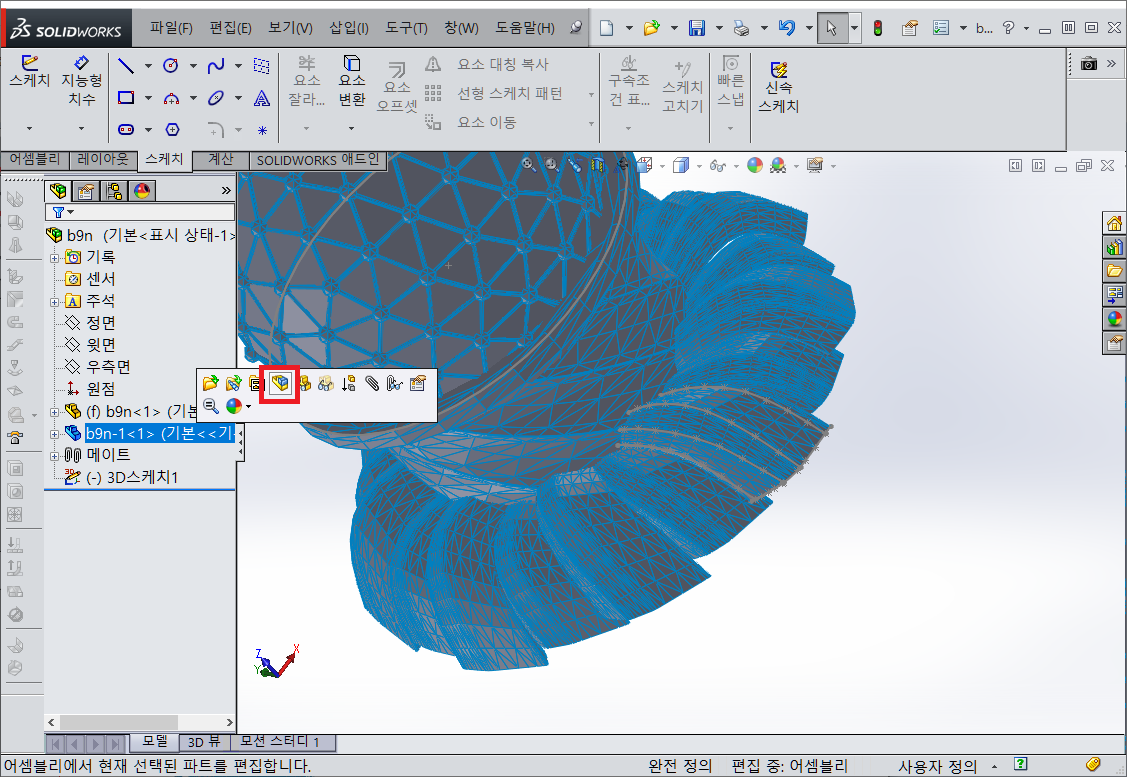
Task: Open the 도구(T) menu
Action: (x=406, y=28)
